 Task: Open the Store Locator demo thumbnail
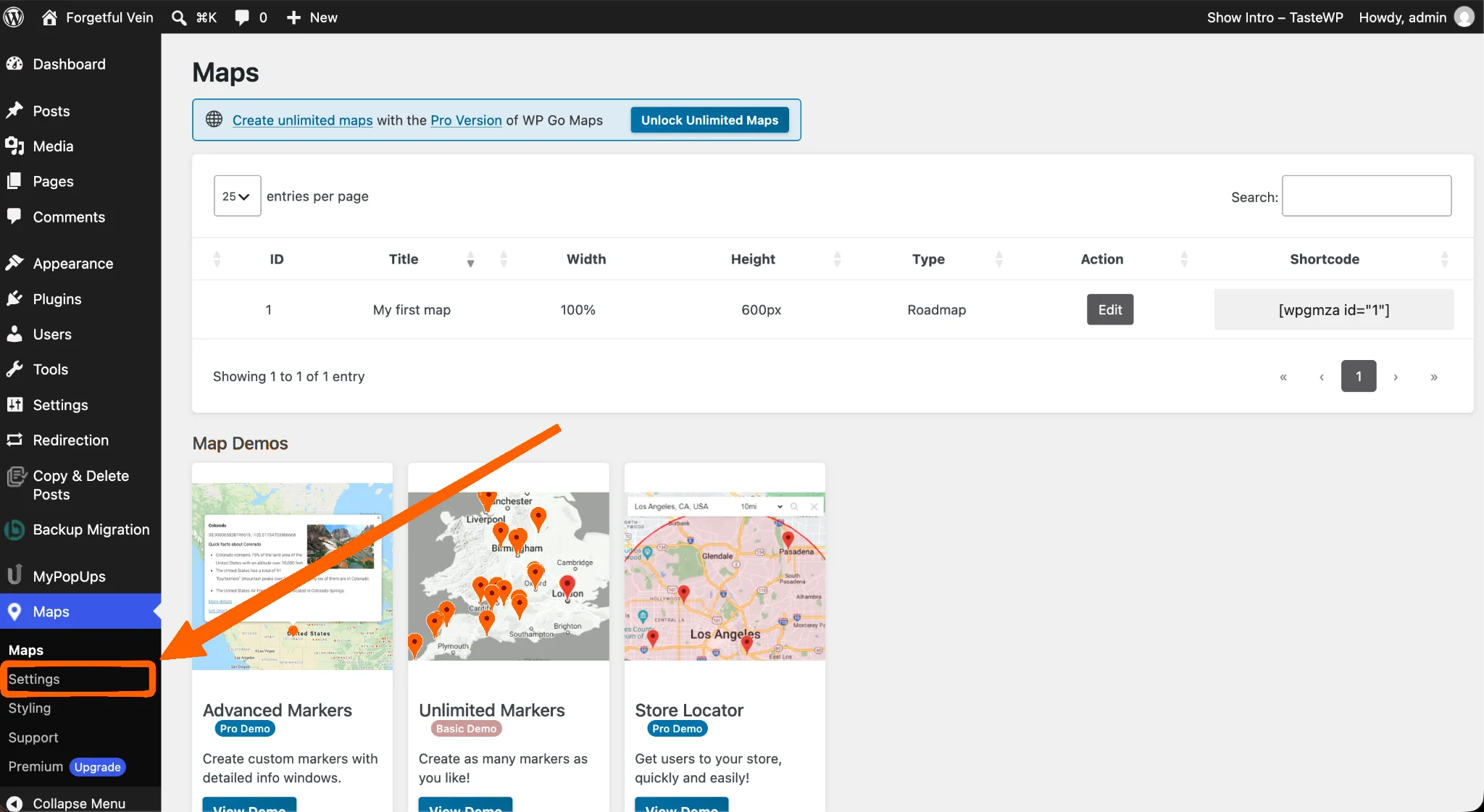pyautogui.click(x=725, y=576)
